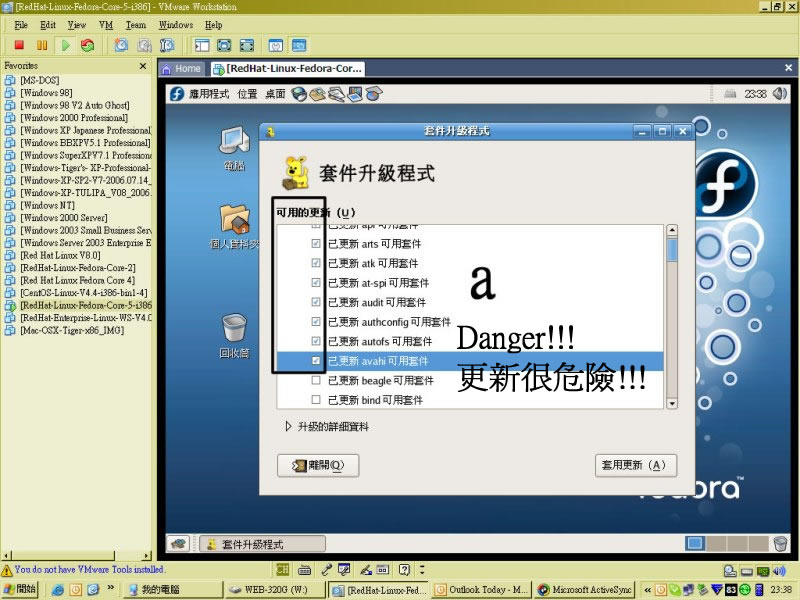Take a snapshot of the virtual machine

click(x=121, y=45)
